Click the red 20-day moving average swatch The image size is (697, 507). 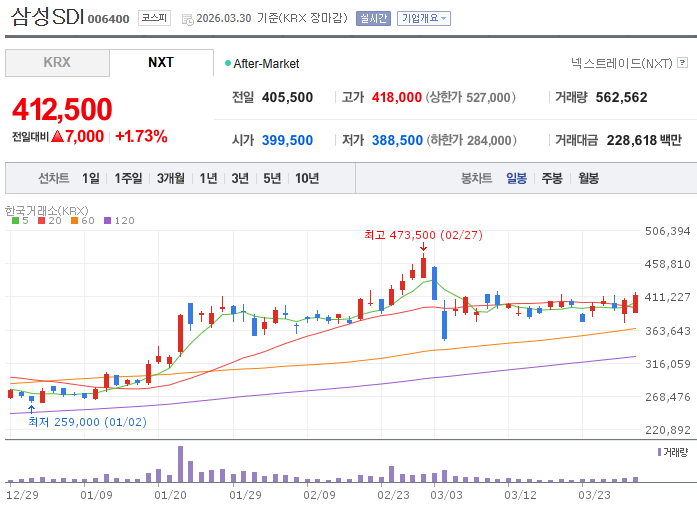[42, 220]
